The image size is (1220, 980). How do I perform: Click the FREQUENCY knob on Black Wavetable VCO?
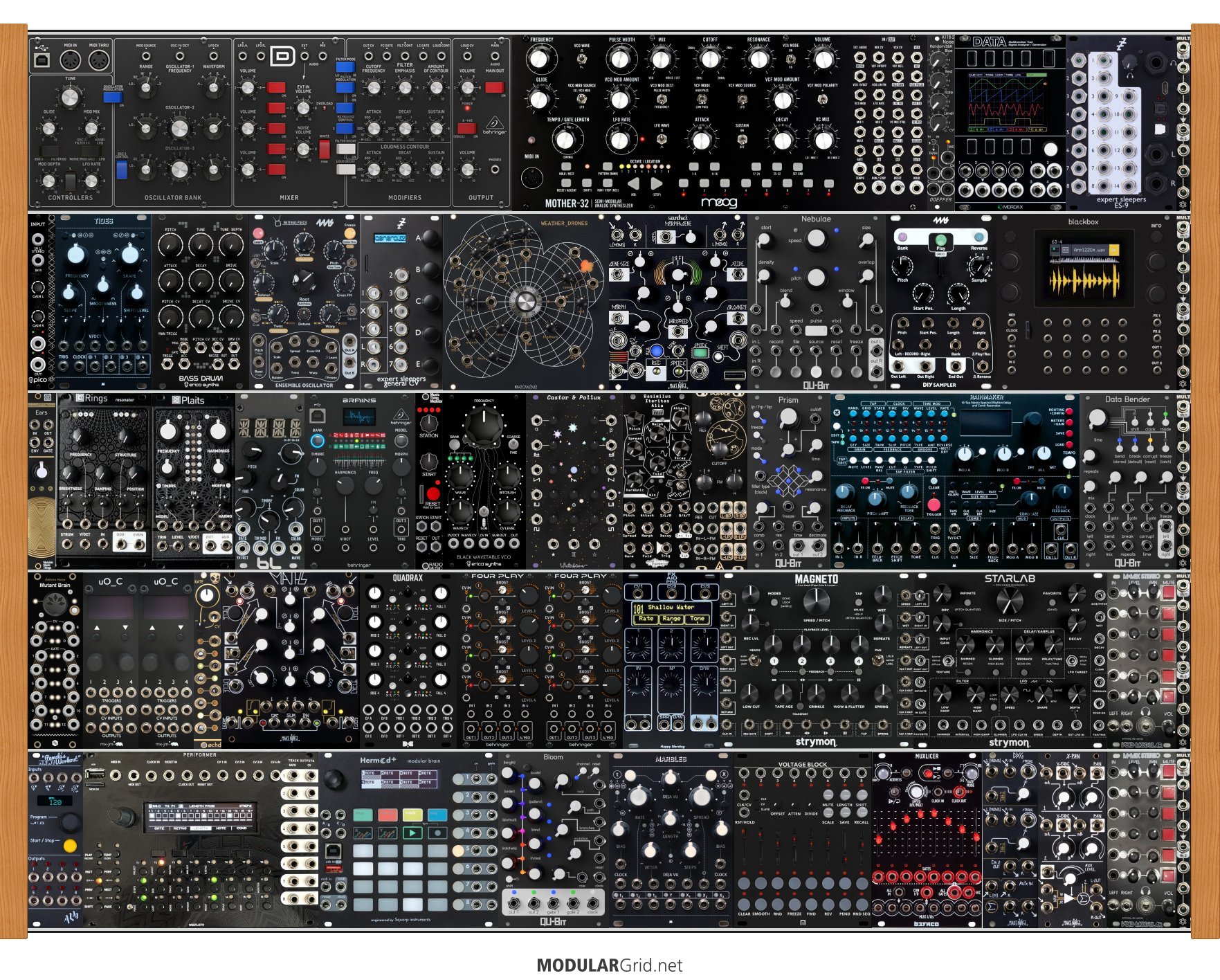(x=484, y=424)
